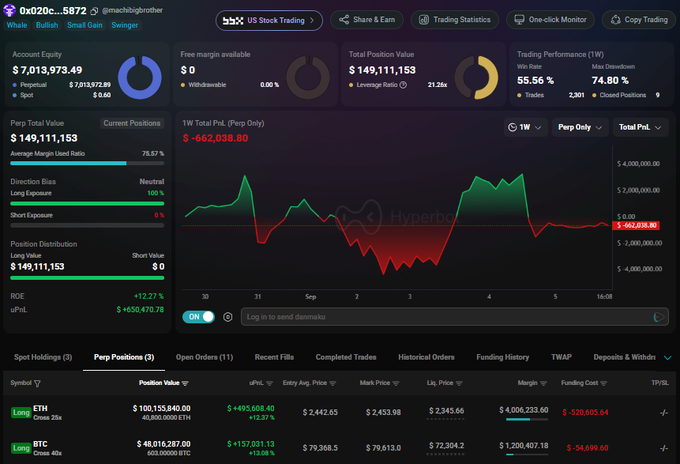Select the Perp Positions (3) tab
The height and width of the screenshot is (464, 680).
pos(124,357)
